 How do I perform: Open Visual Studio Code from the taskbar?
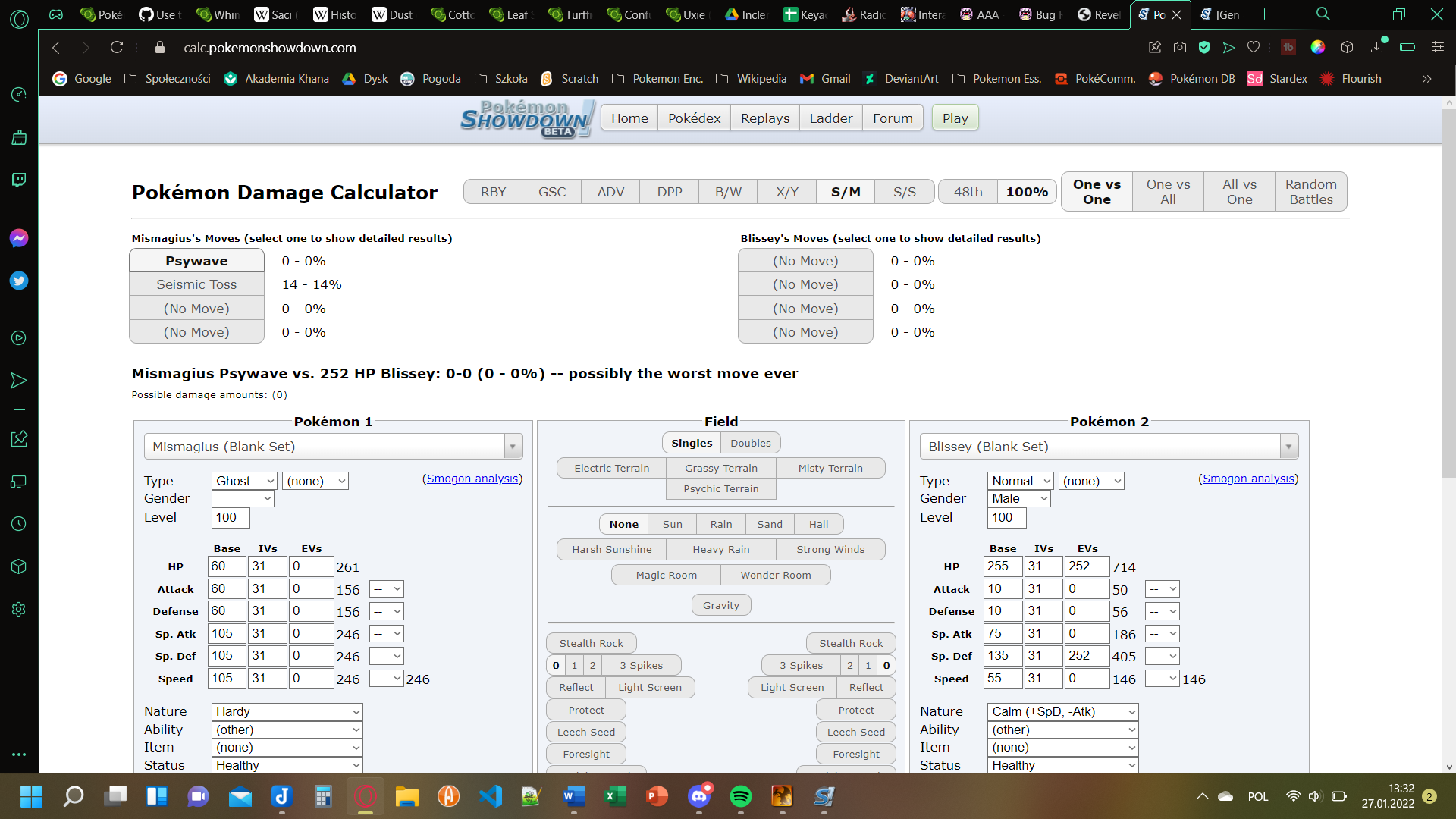coord(491,796)
